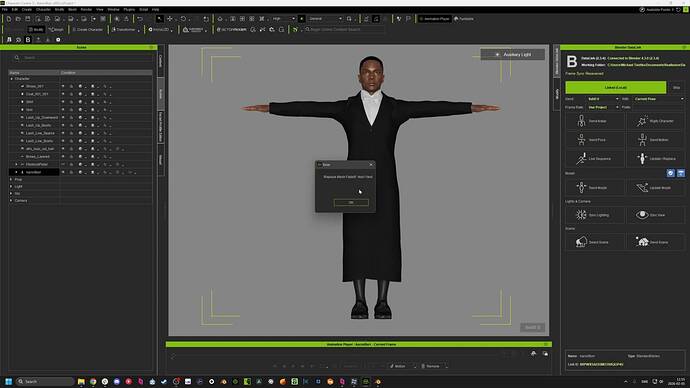The width and height of the screenshot is (690, 388).
Task: Open the File menu
Action: 5,9
